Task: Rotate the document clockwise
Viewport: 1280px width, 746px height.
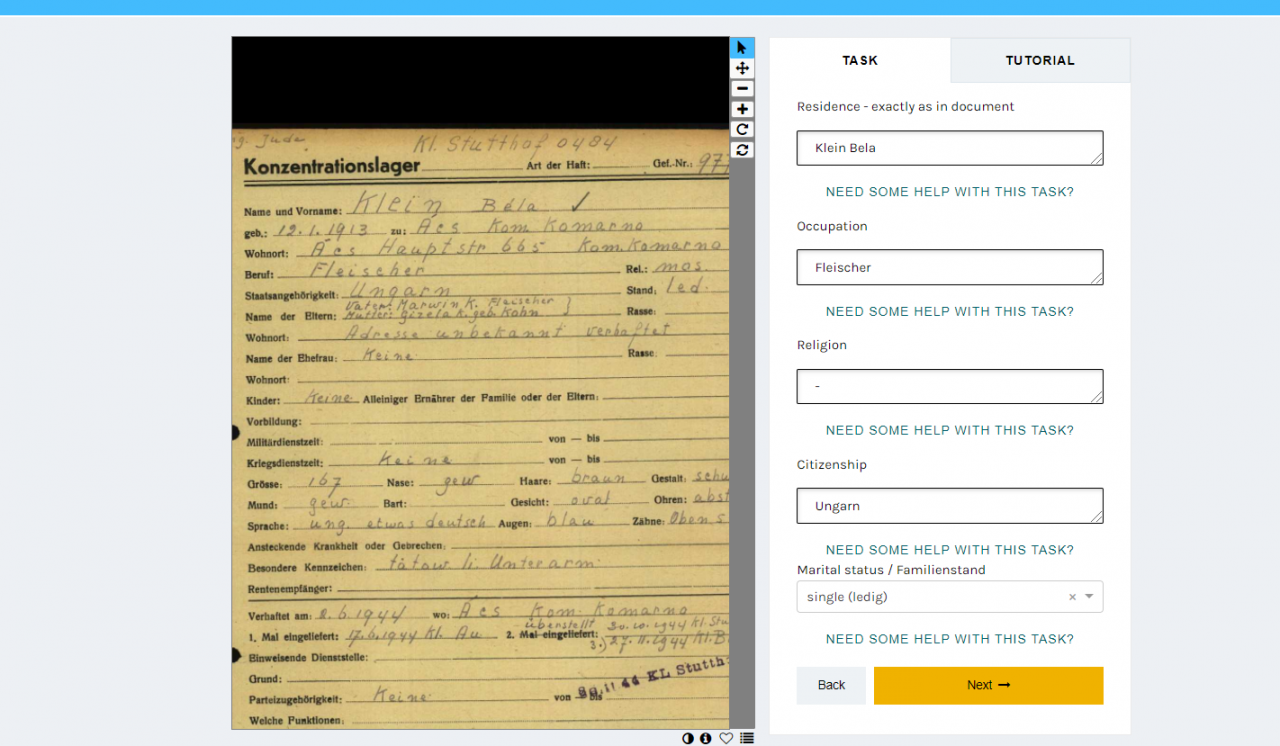Action: [742, 129]
